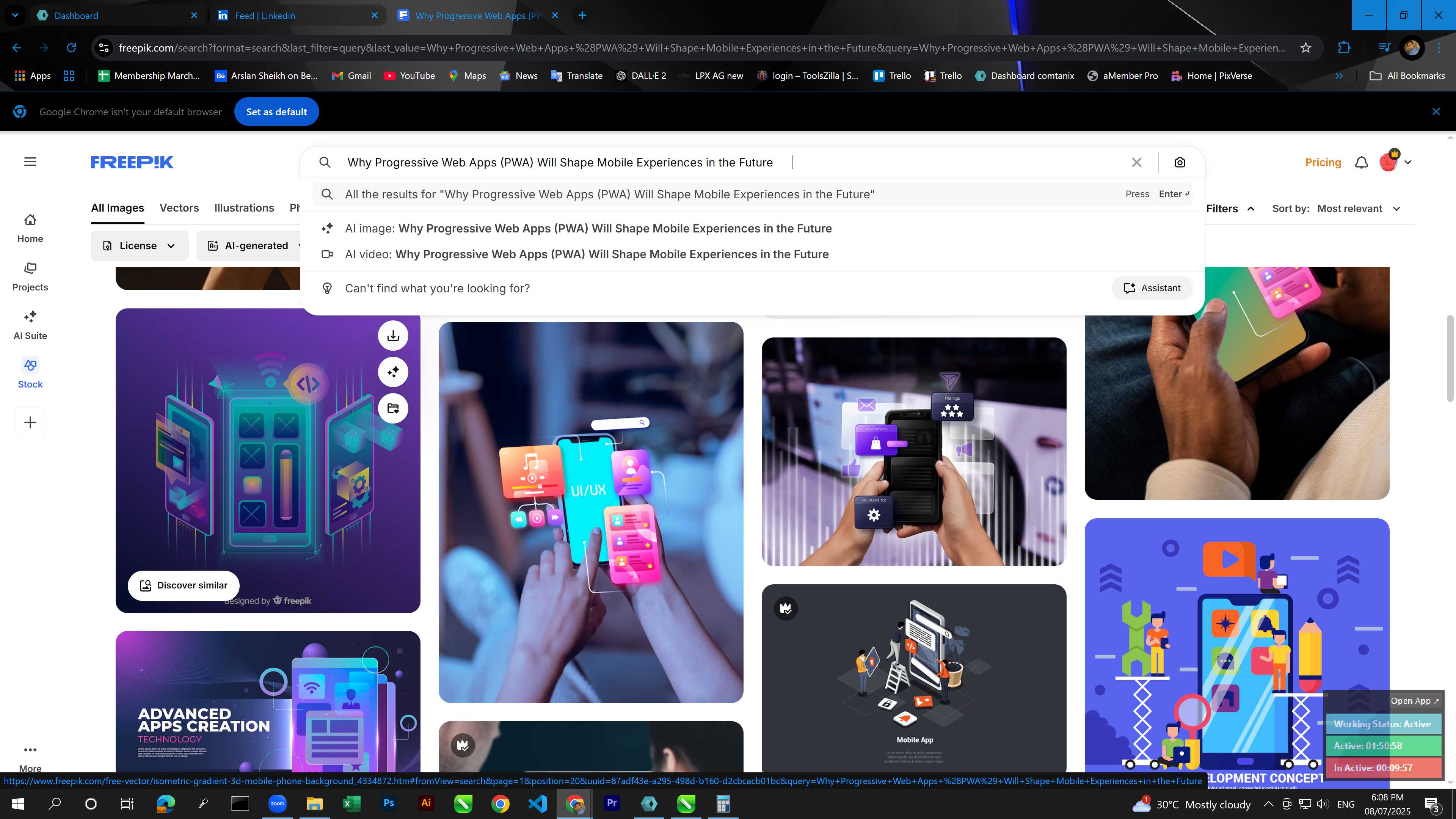Open tab search dropdown in Chrome
This screenshot has height=819, width=1456.
tap(15, 15)
